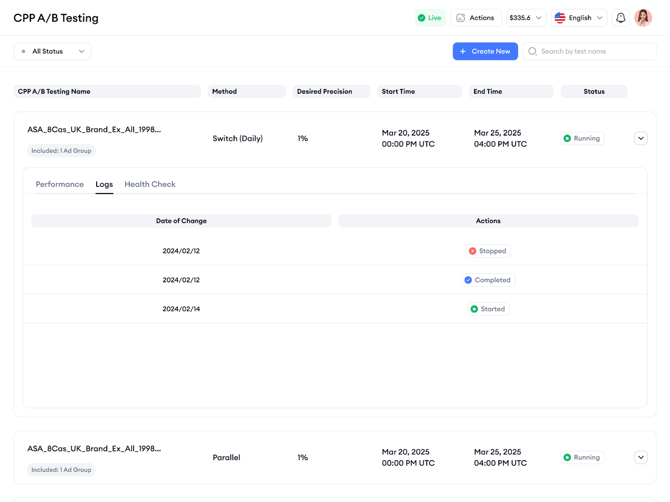Switch to the Performance tab

60,184
